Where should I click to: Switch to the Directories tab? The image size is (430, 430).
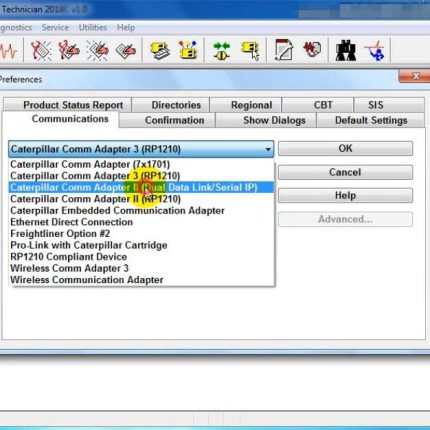coord(171,105)
